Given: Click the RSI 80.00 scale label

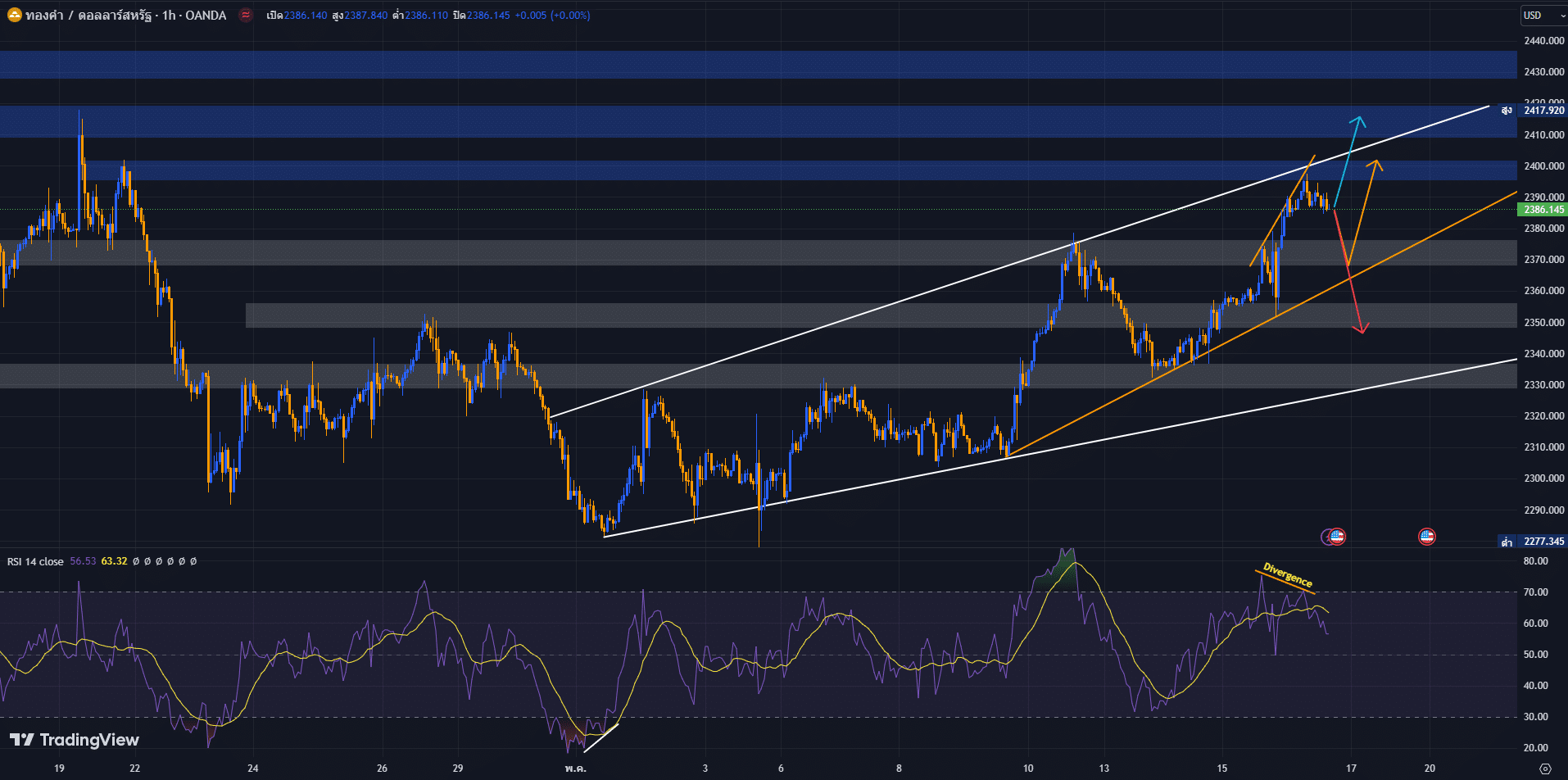Looking at the screenshot, I should point(1536,561).
